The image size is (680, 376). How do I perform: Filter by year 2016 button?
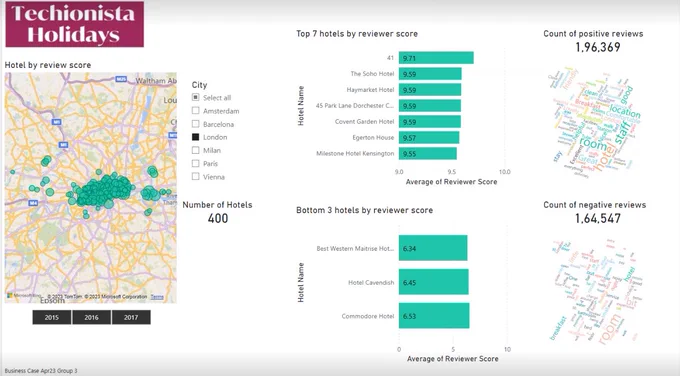tap(92, 317)
